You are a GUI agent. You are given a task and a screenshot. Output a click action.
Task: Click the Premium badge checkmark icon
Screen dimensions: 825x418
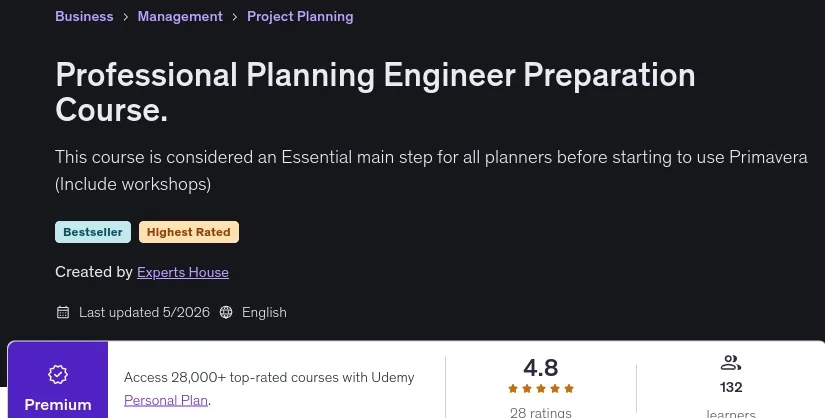click(x=58, y=374)
